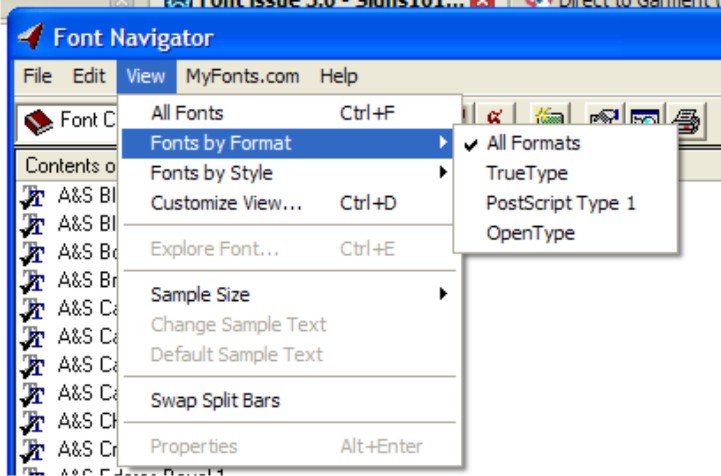Open the Edit menu
This screenshot has width=721, height=476.
click(x=89, y=76)
